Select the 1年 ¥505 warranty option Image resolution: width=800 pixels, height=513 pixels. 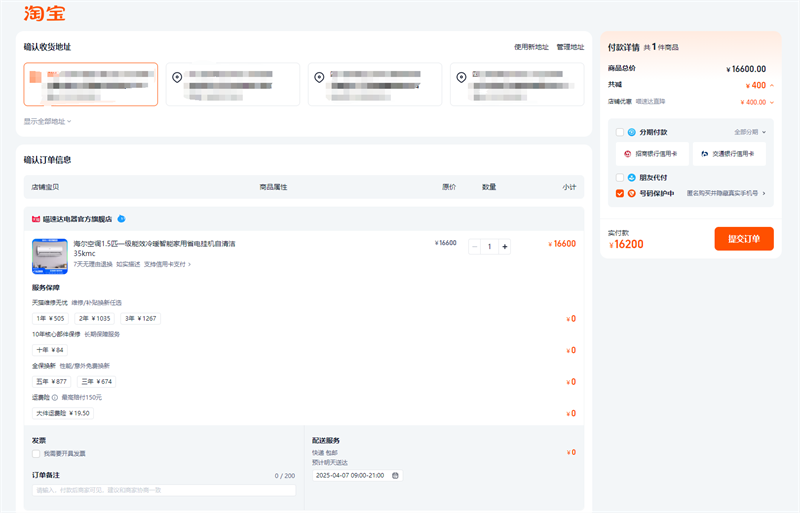50,318
